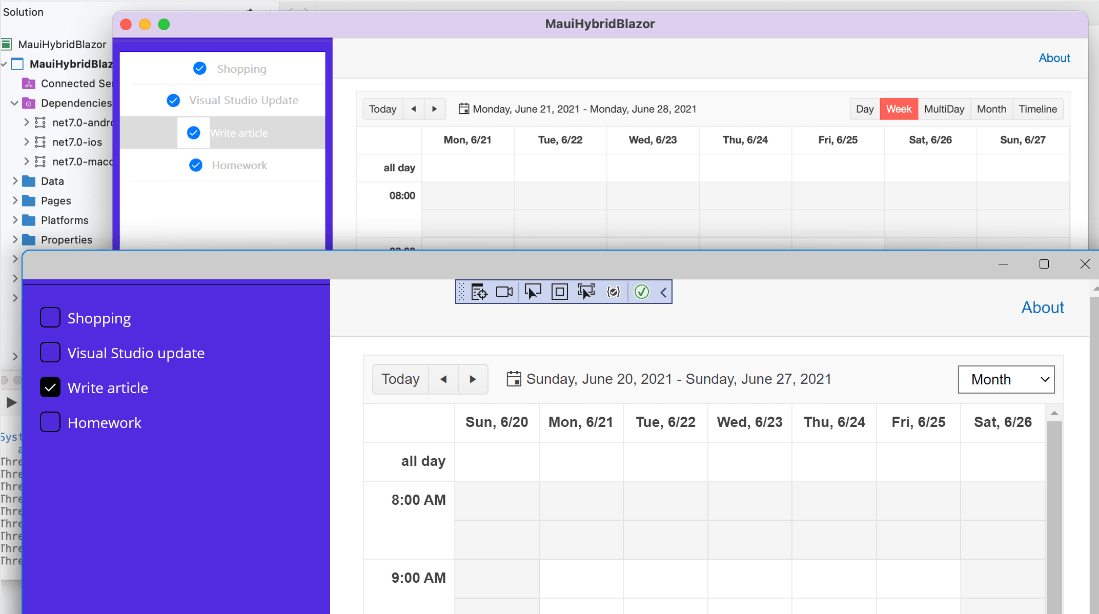Expand the Platforms folder node
This screenshot has width=1099, height=614.
[x=15, y=220]
